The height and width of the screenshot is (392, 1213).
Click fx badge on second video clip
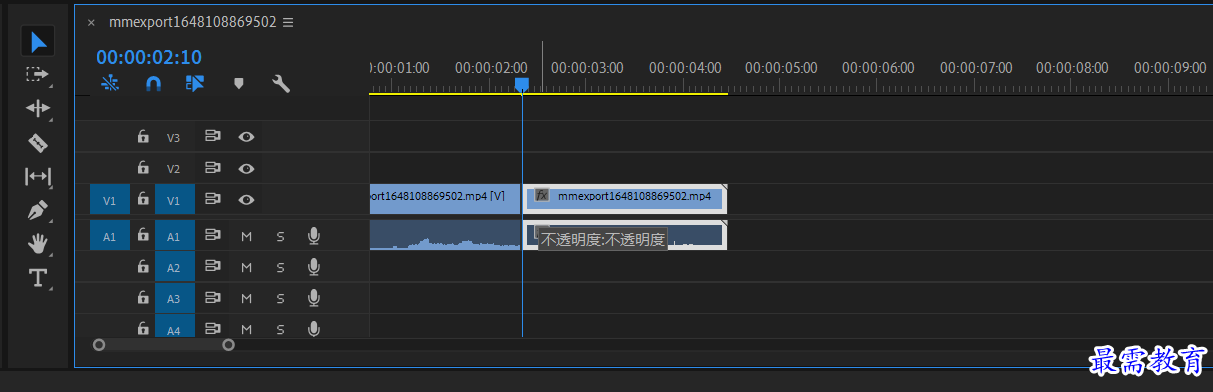pos(541,196)
